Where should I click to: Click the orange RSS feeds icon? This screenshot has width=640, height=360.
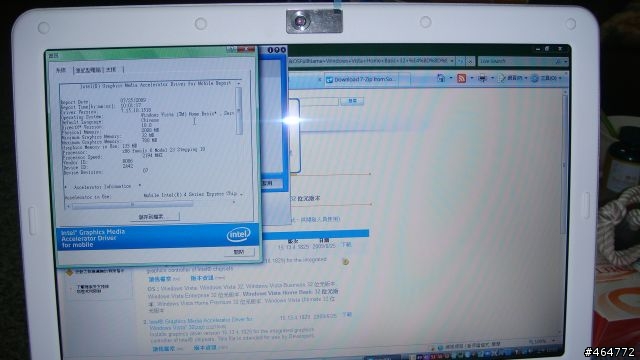pos(462,78)
